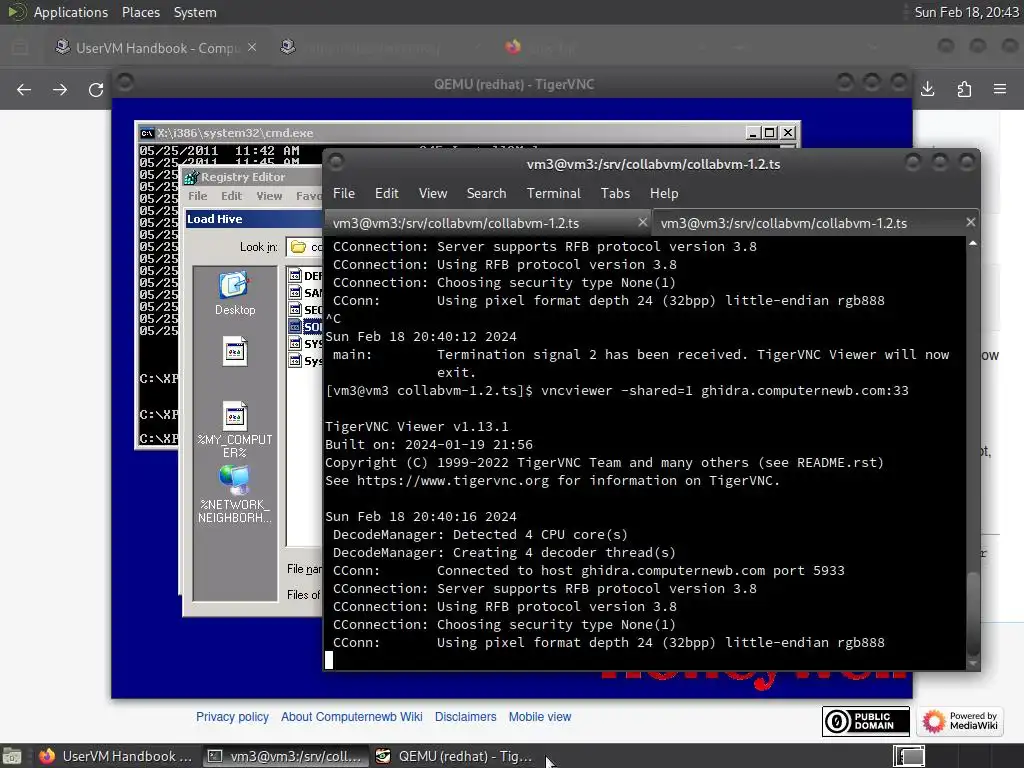Open the Look in dropdown in Load Hive
The height and width of the screenshot is (768, 1024).
(304, 247)
